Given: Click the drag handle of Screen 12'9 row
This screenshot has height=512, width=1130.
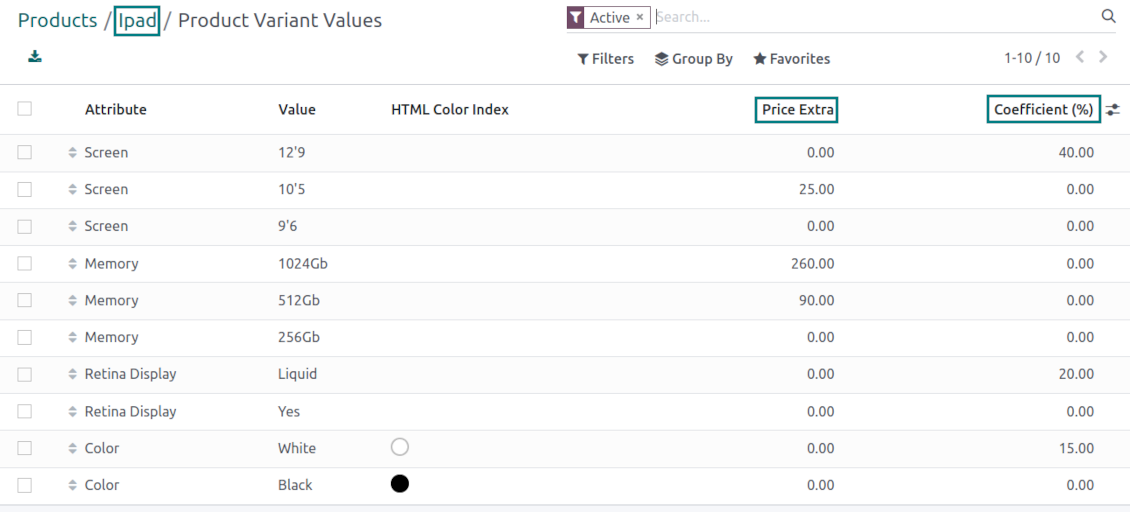Looking at the screenshot, I should 72,153.
